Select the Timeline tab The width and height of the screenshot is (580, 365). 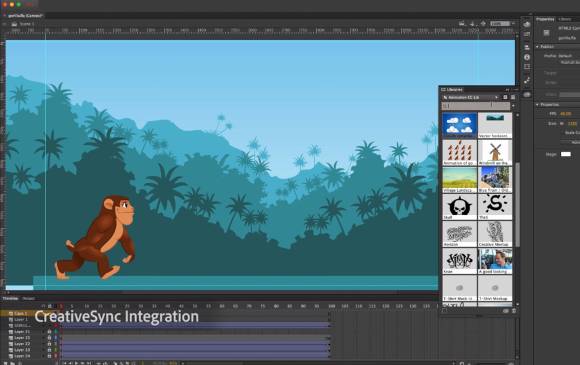click(10, 298)
